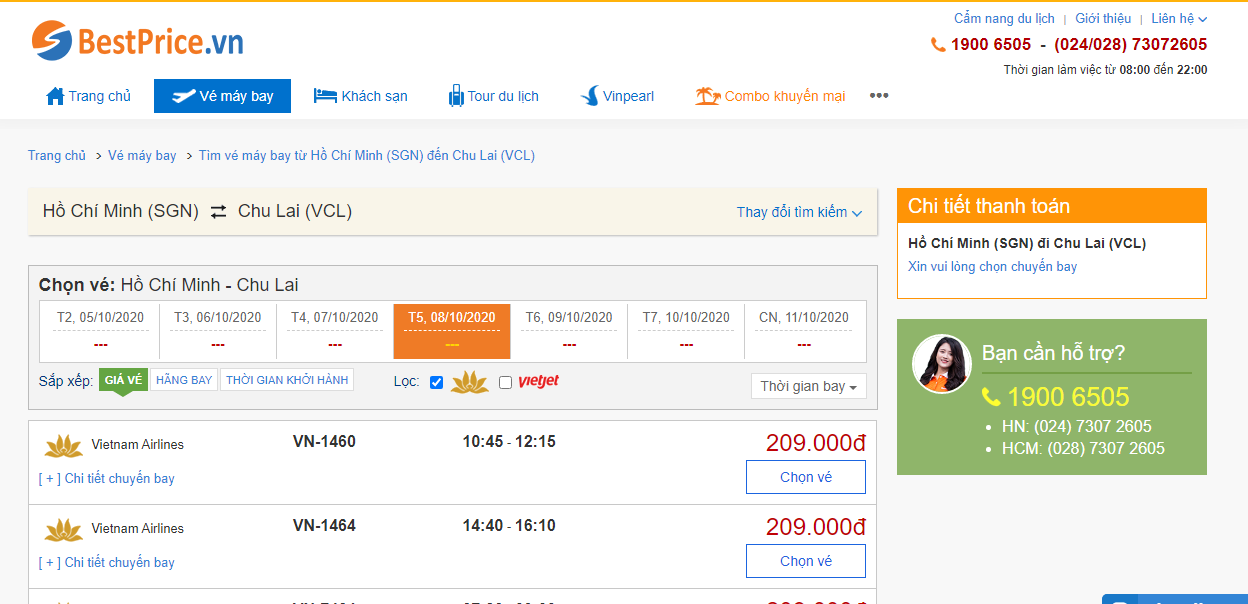Click the lotus logo on flight VN-1460
The width and height of the screenshot is (1248, 604).
click(64, 445)
